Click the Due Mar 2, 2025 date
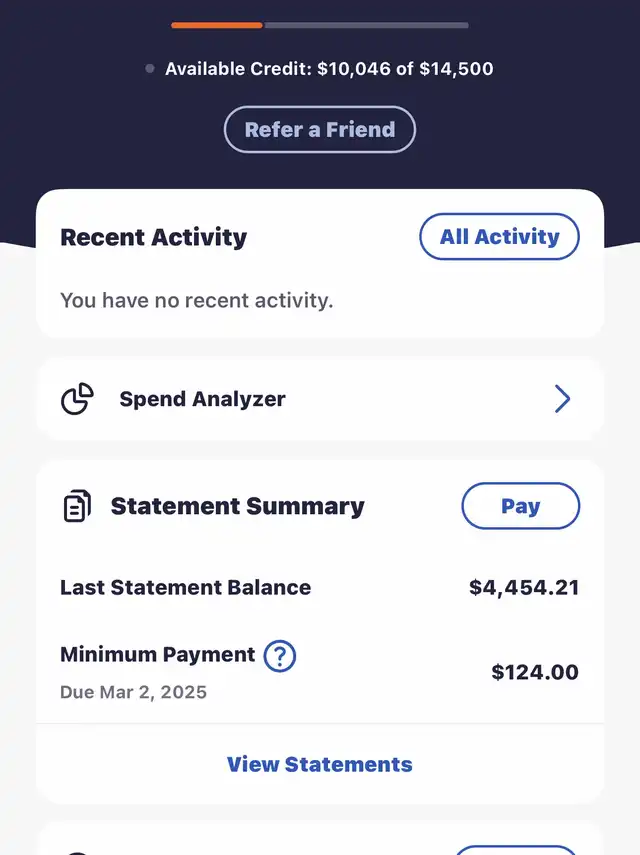 coord(134,692)
